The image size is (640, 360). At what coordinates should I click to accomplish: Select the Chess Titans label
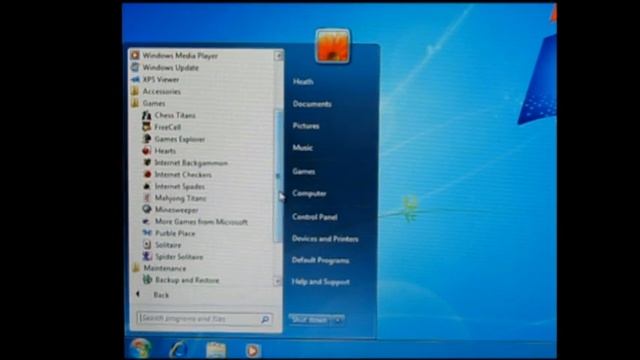pyautogui.click(x=175, y=116)
